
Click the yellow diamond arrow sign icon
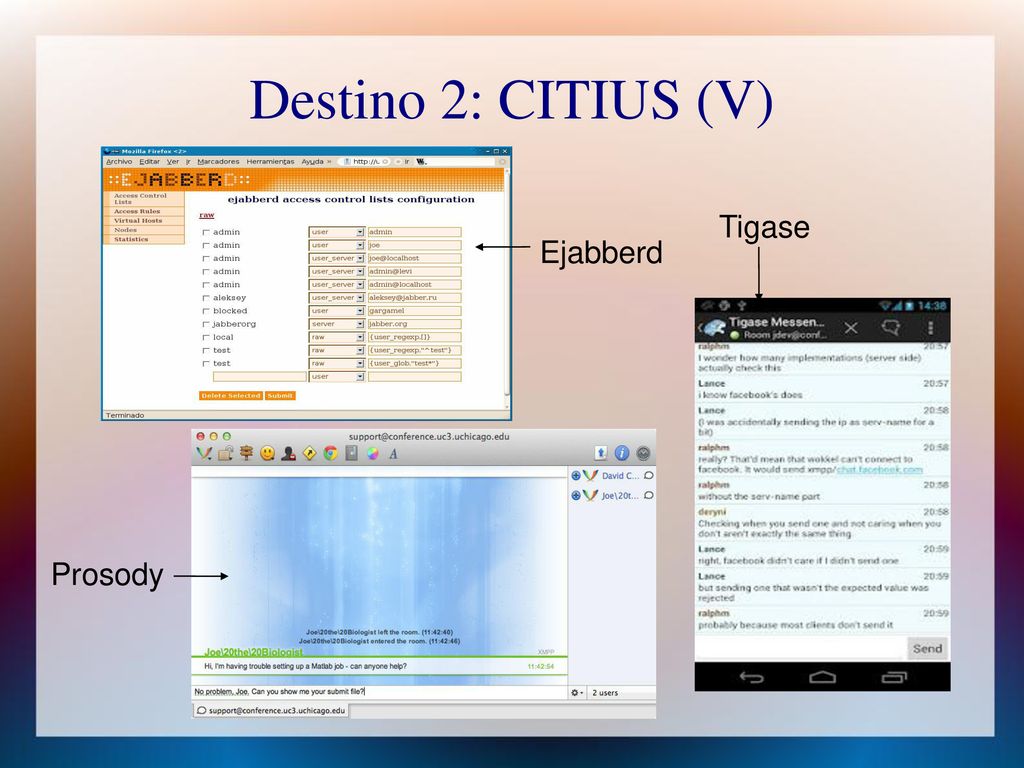(x=310, y=453)
